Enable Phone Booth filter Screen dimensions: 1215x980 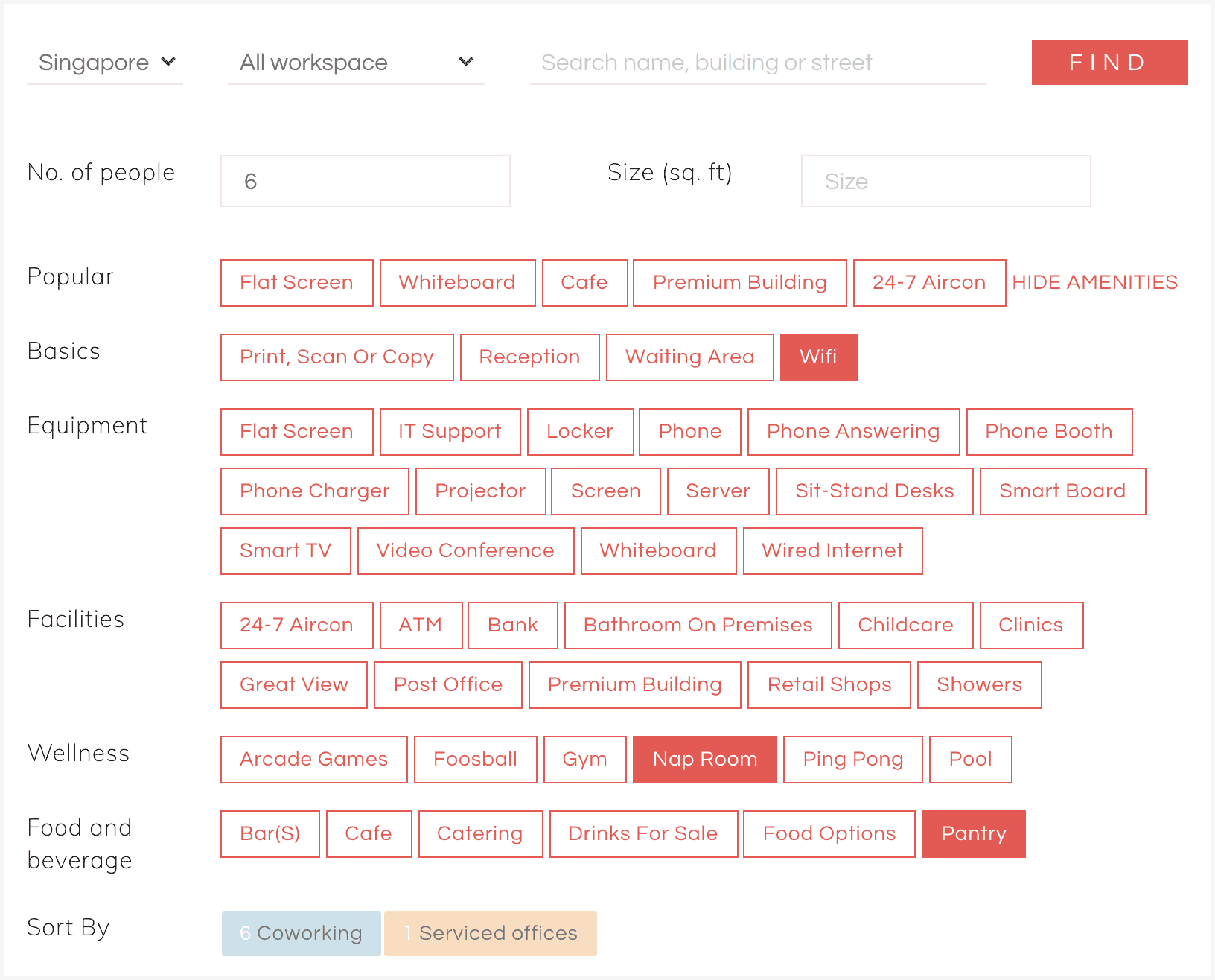1050,432
